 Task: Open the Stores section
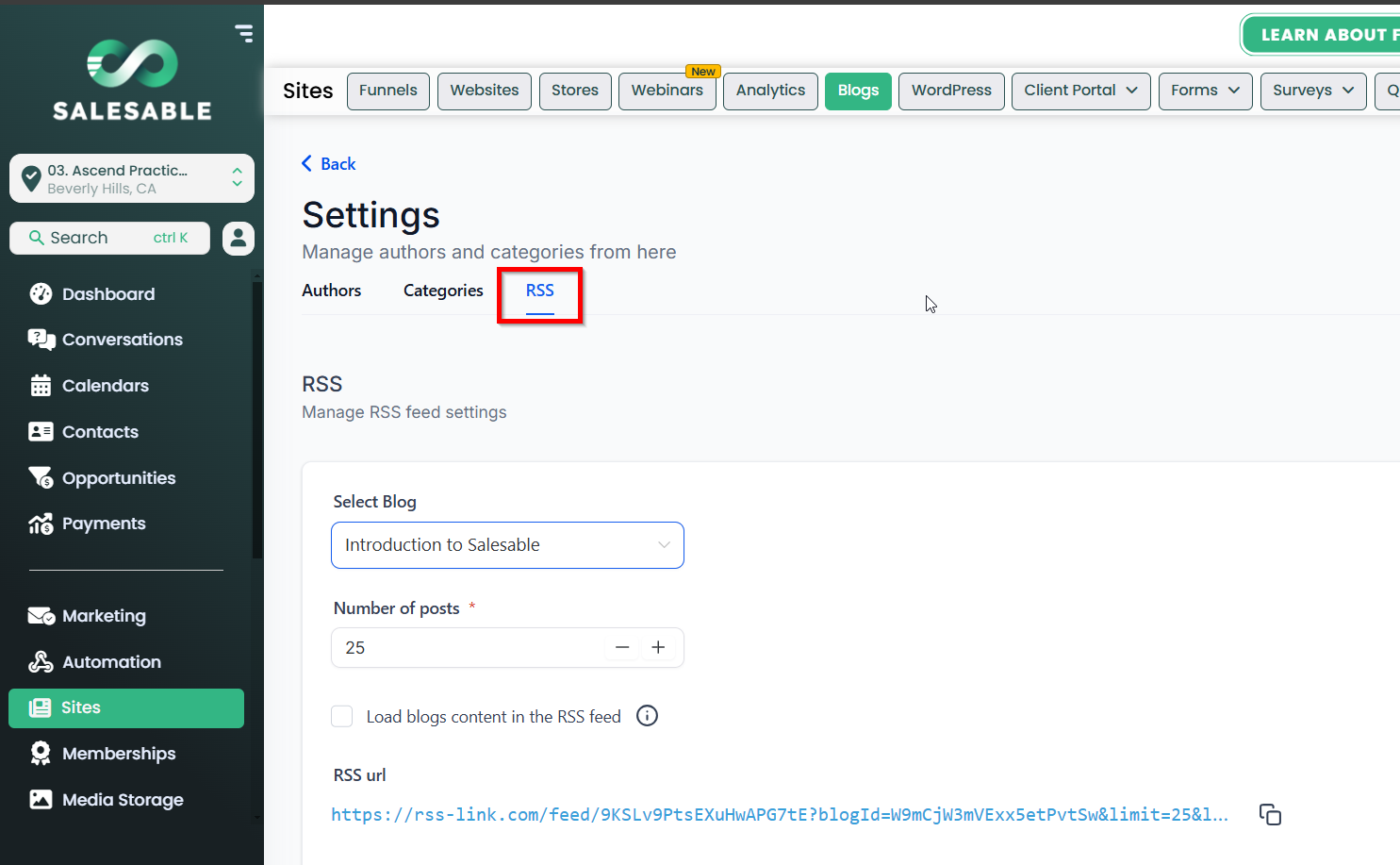tap(575, 91)
